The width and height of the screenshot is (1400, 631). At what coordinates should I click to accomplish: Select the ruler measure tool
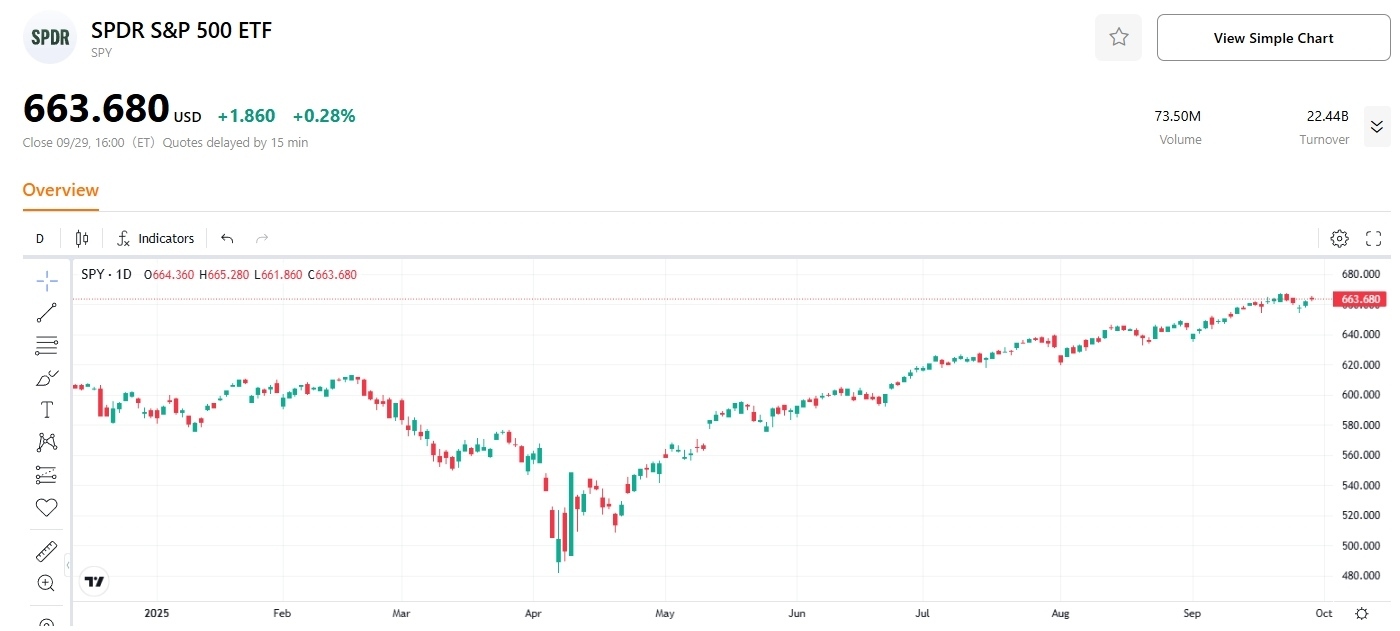(x=46, y=551)
